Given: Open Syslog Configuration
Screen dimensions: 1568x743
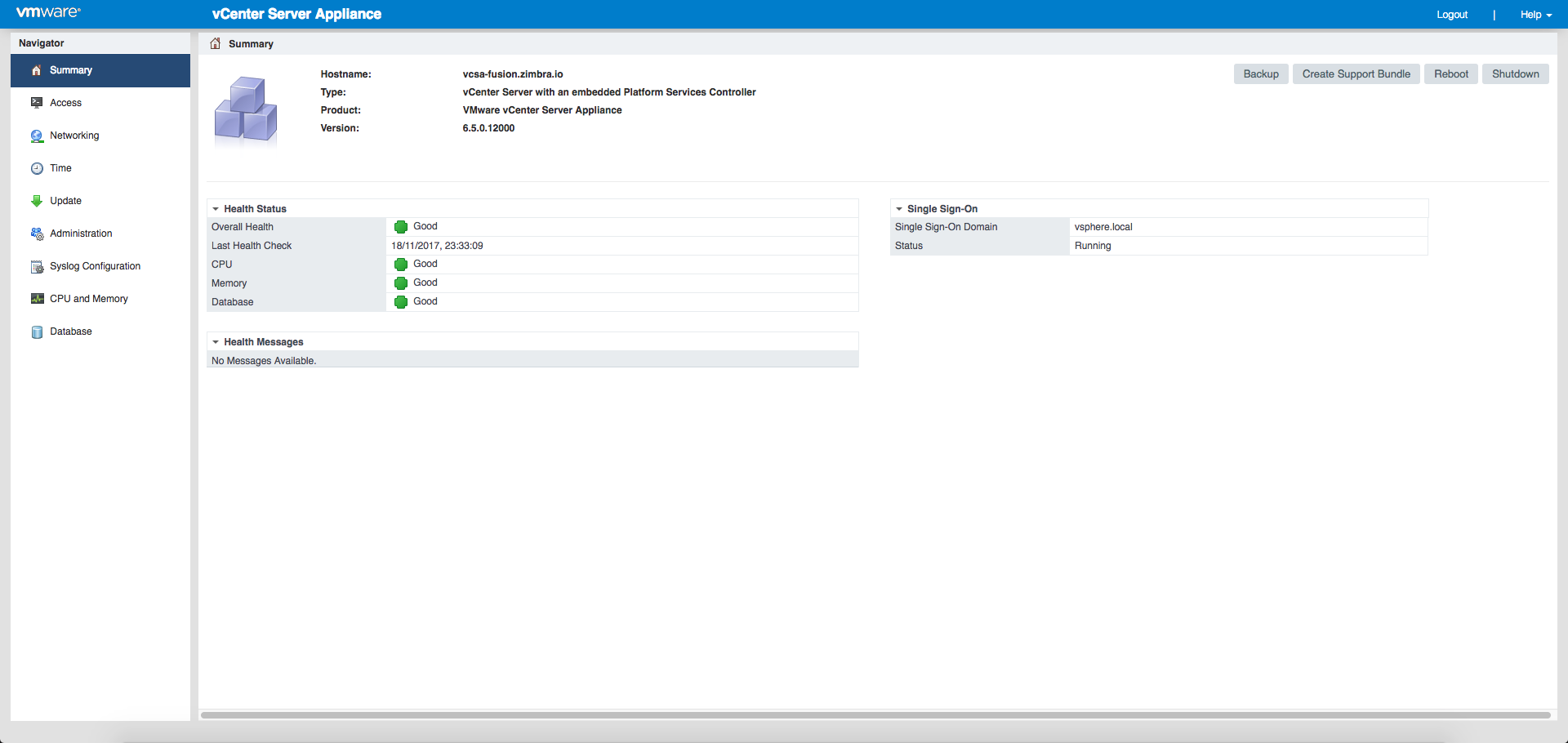Looking at the screenshot, I should pos(100,266).
